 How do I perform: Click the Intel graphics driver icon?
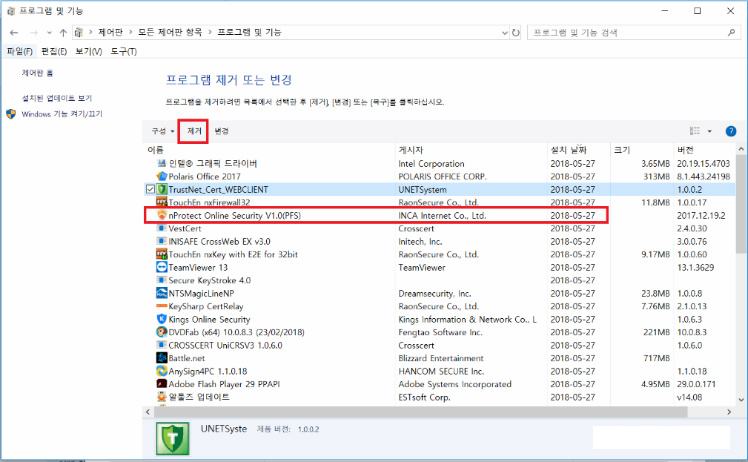[x=162, y=163]
